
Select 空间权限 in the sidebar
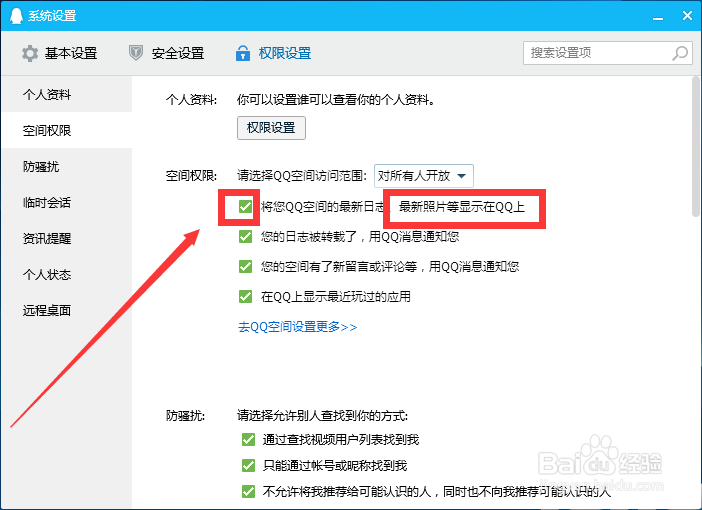click(66, 130)
